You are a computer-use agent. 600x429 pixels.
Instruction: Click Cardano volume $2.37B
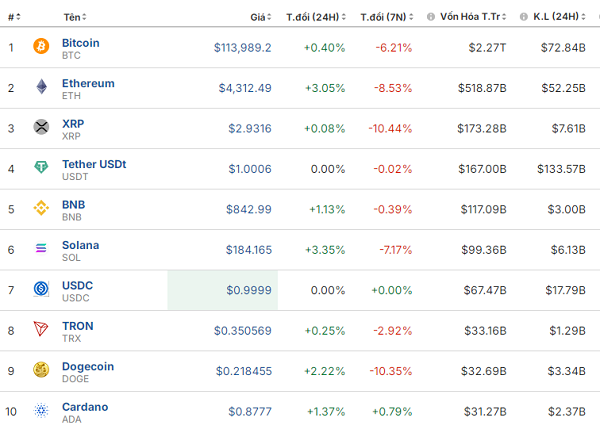[x=567, y=411]
